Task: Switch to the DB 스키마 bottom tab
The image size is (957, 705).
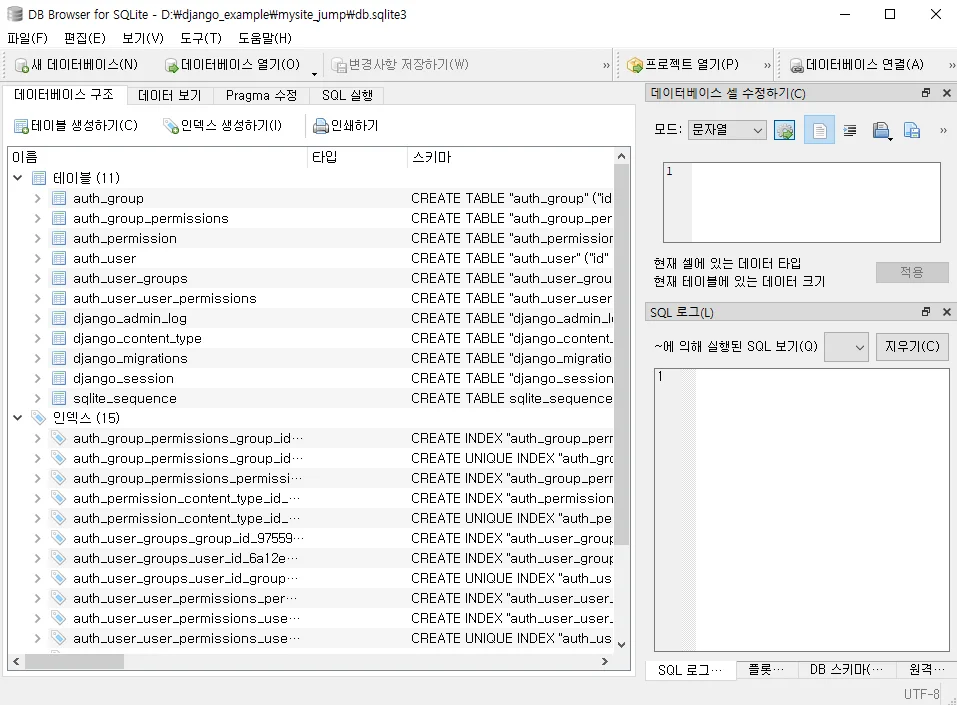Action: coord(847,670)
